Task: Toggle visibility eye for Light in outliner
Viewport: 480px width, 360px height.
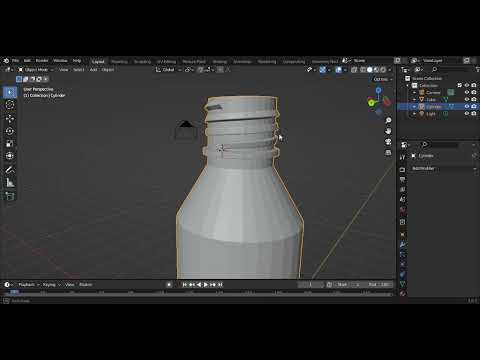Action: (x=467, y=113)
